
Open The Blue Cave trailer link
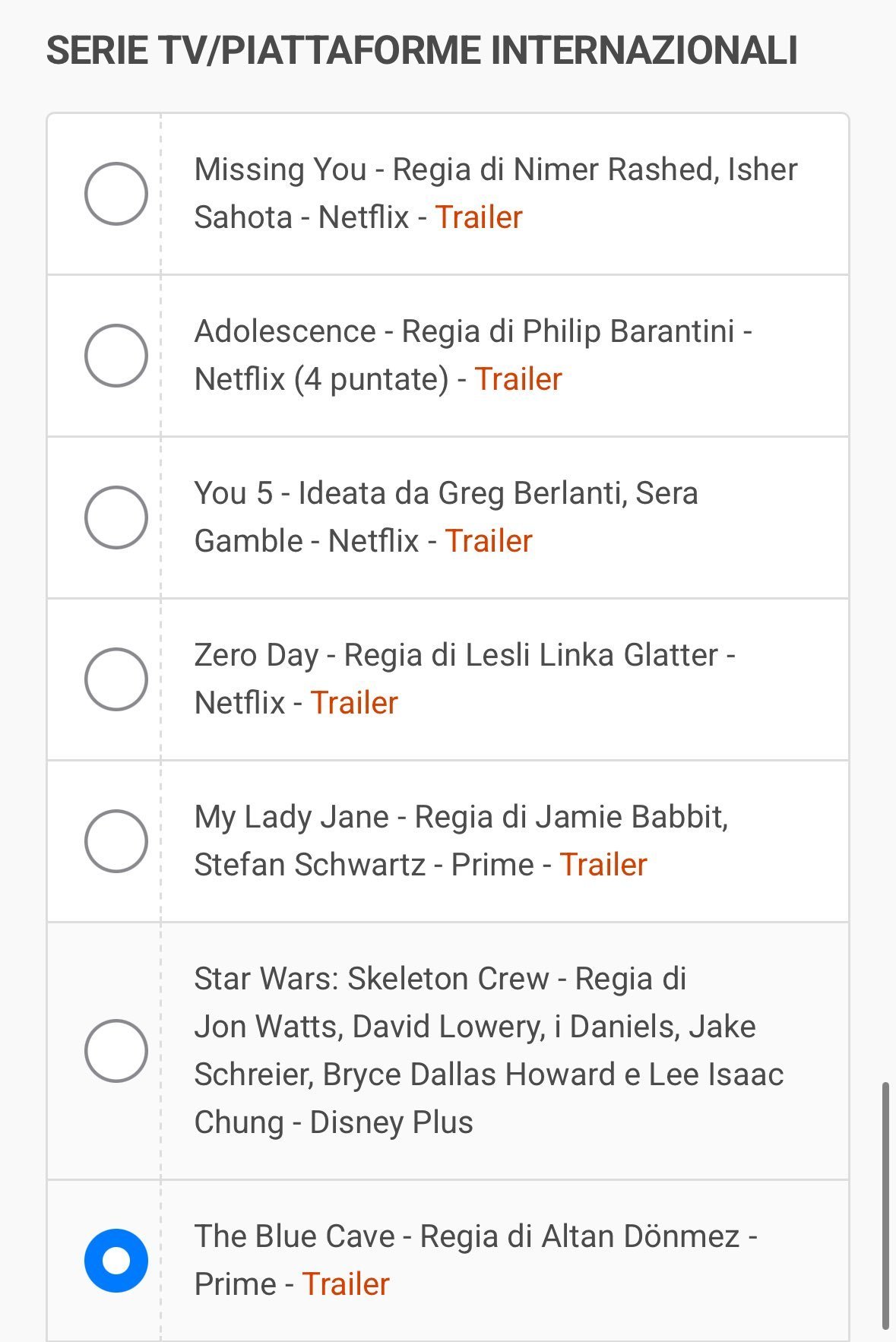(346, 1285)
